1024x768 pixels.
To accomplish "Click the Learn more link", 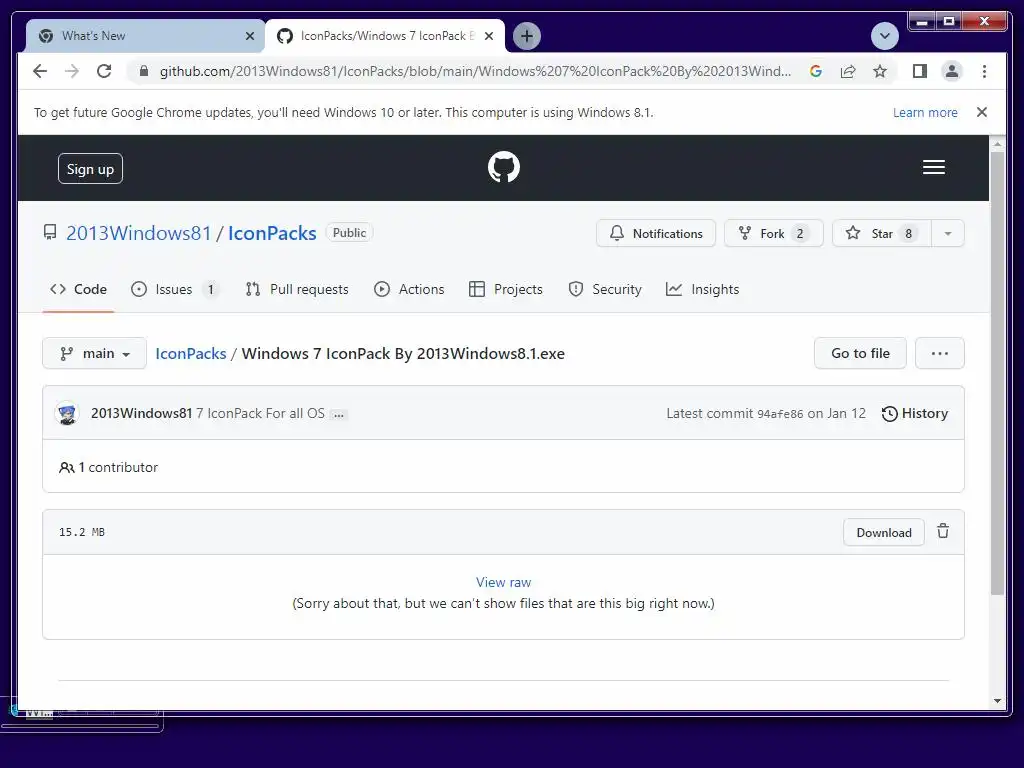I will pyautogui.click(x=925, y=112).
